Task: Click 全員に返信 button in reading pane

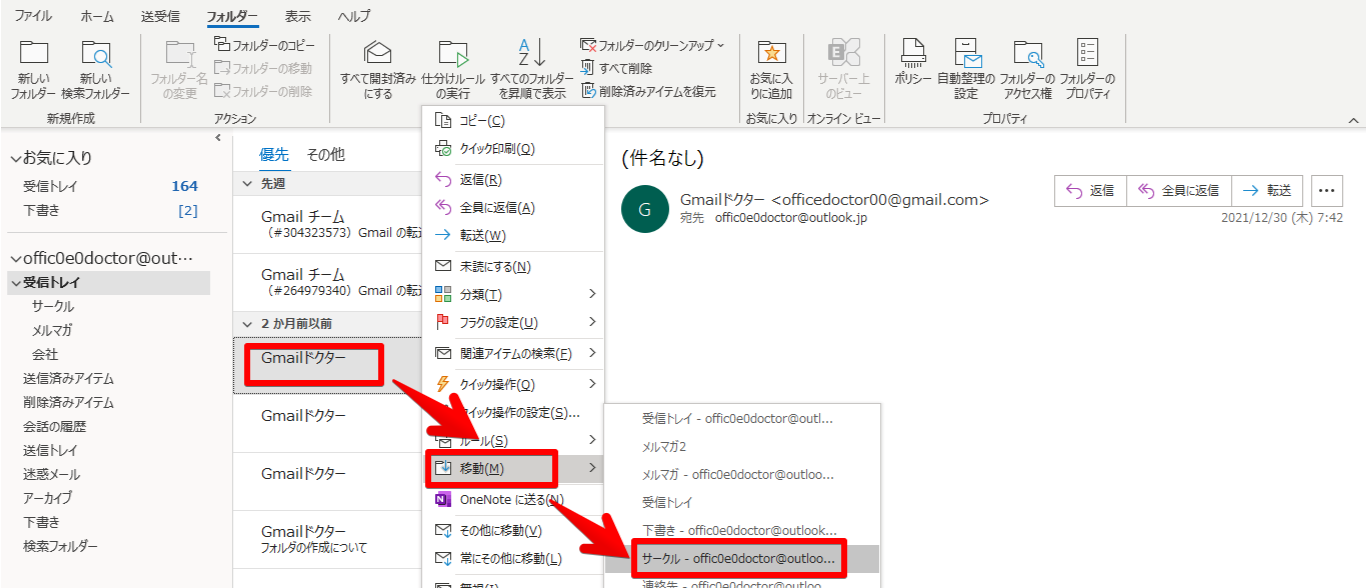Action: point(1179,190)
